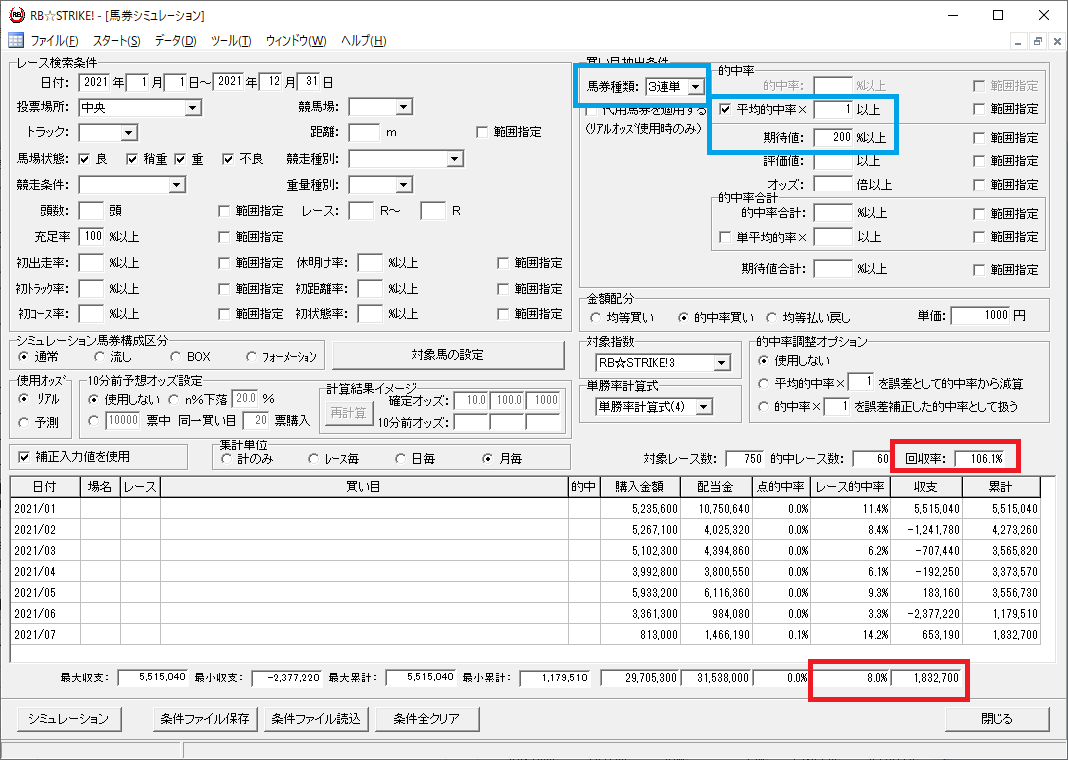Toggle the 重 track condition checkbox

pyautogui.click(x=180, y=159)
